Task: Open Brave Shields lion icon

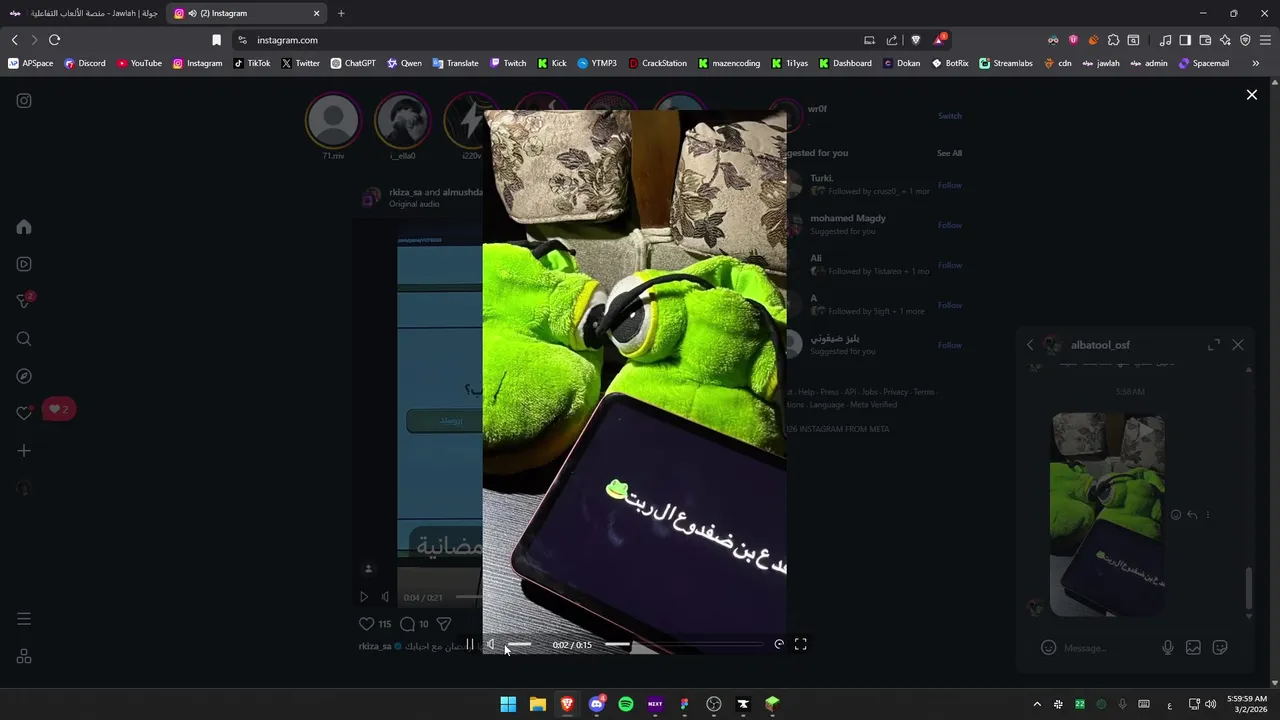Action: 915,40
